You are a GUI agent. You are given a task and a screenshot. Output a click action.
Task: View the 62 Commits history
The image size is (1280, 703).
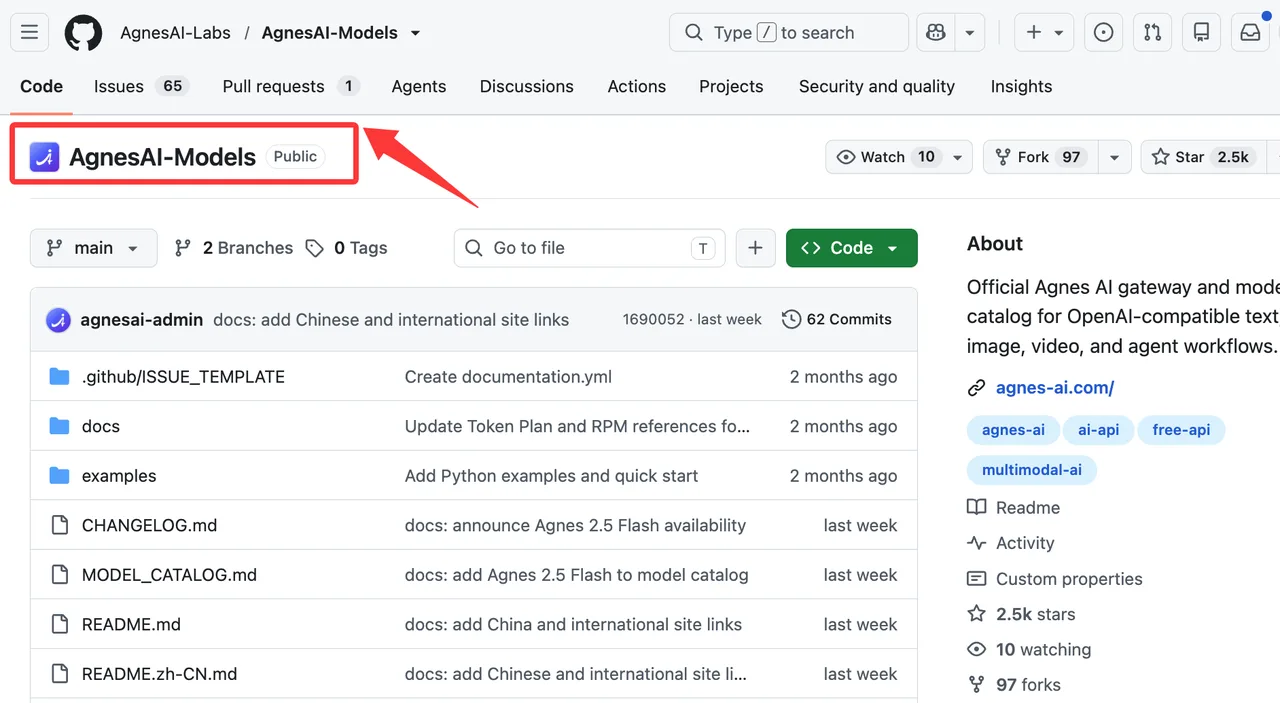pos(837,320)
